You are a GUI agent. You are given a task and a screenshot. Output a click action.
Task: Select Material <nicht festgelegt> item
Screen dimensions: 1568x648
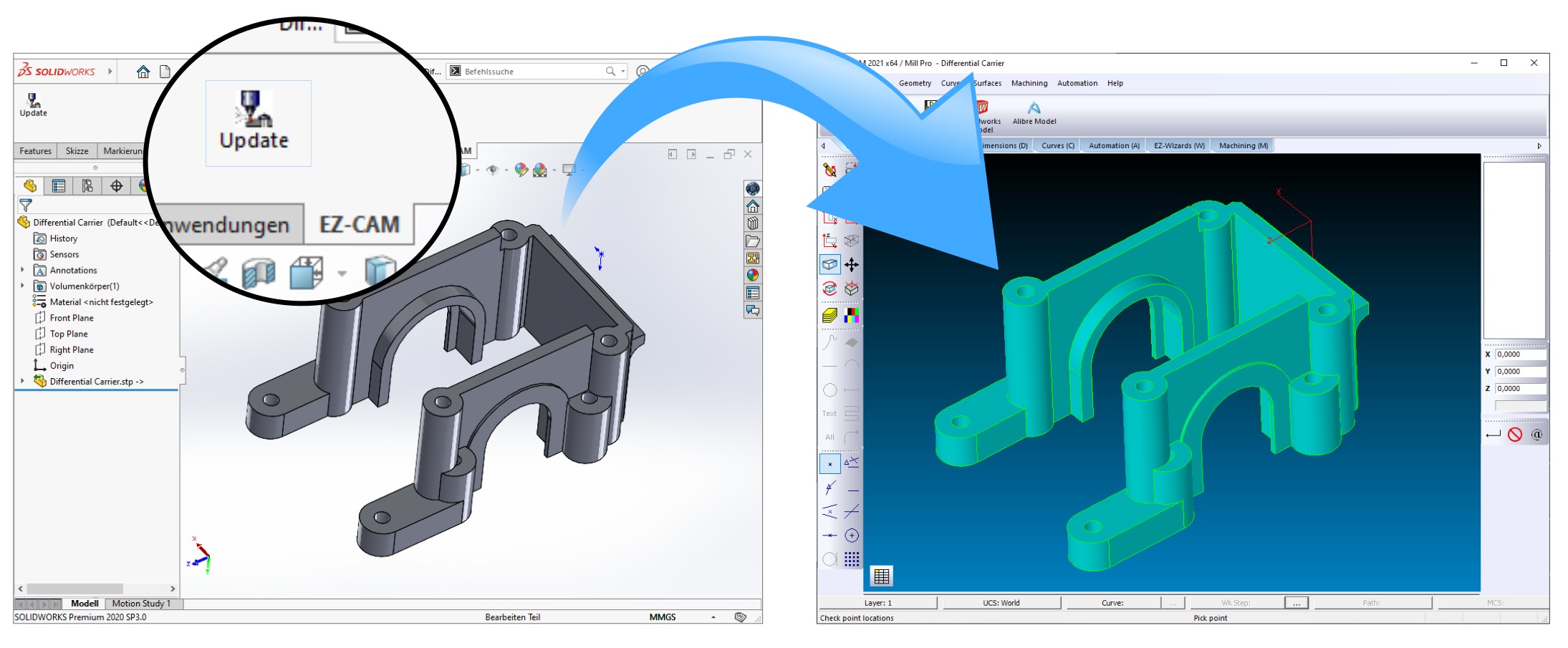(x=93, y=302)
